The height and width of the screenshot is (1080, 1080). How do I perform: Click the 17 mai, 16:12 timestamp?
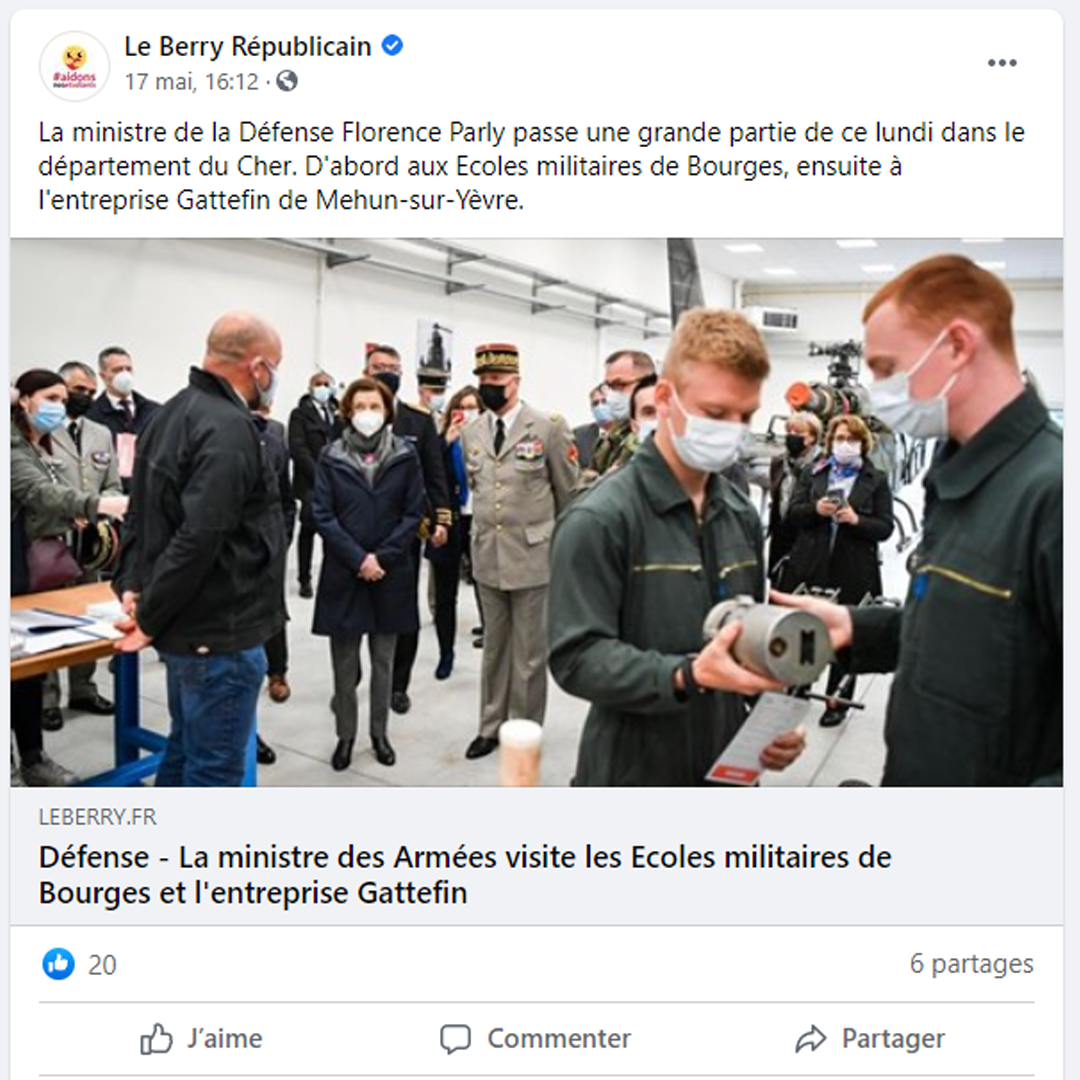click(x=191, y=82)
